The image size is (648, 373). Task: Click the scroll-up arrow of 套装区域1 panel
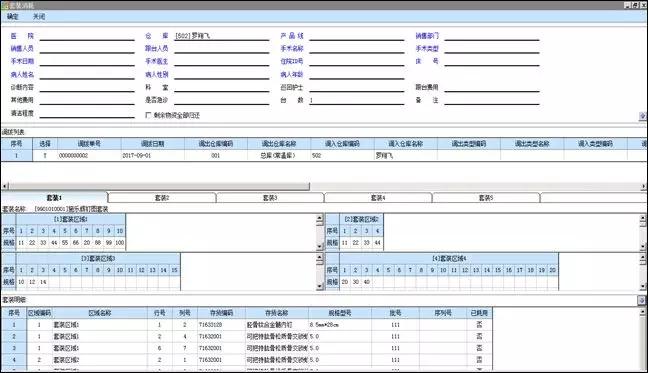coord(319,218)
